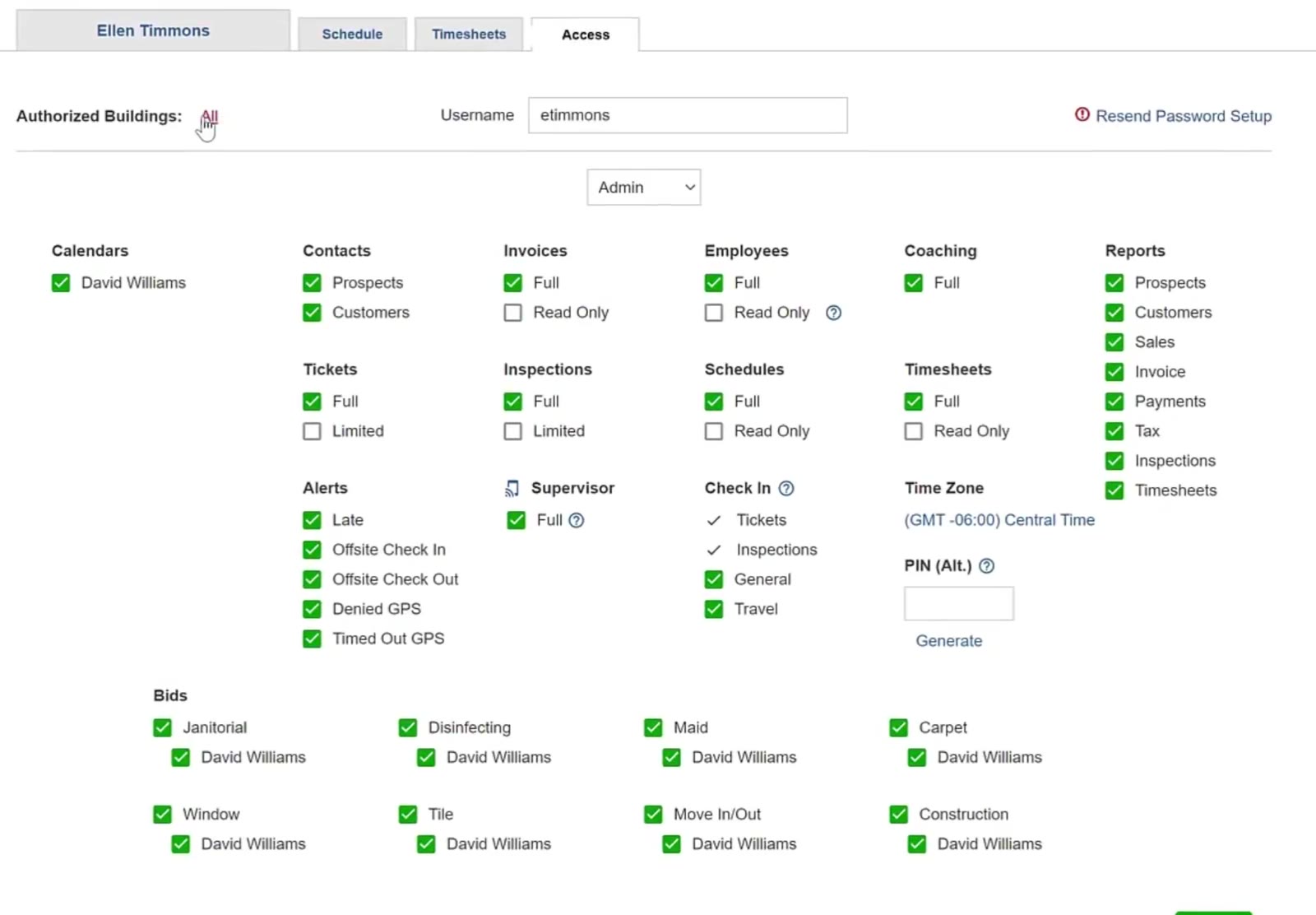Image resolution: width=1316 pixels, height=915 pixels.
Task: Click the All authorized buildings link
Action: pyautogui.click(x=210, y=116)
